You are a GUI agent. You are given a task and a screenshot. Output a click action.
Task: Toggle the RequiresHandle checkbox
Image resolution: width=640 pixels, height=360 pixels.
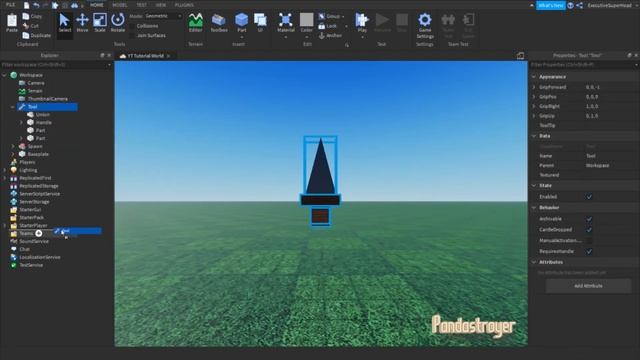pos(589,251)
